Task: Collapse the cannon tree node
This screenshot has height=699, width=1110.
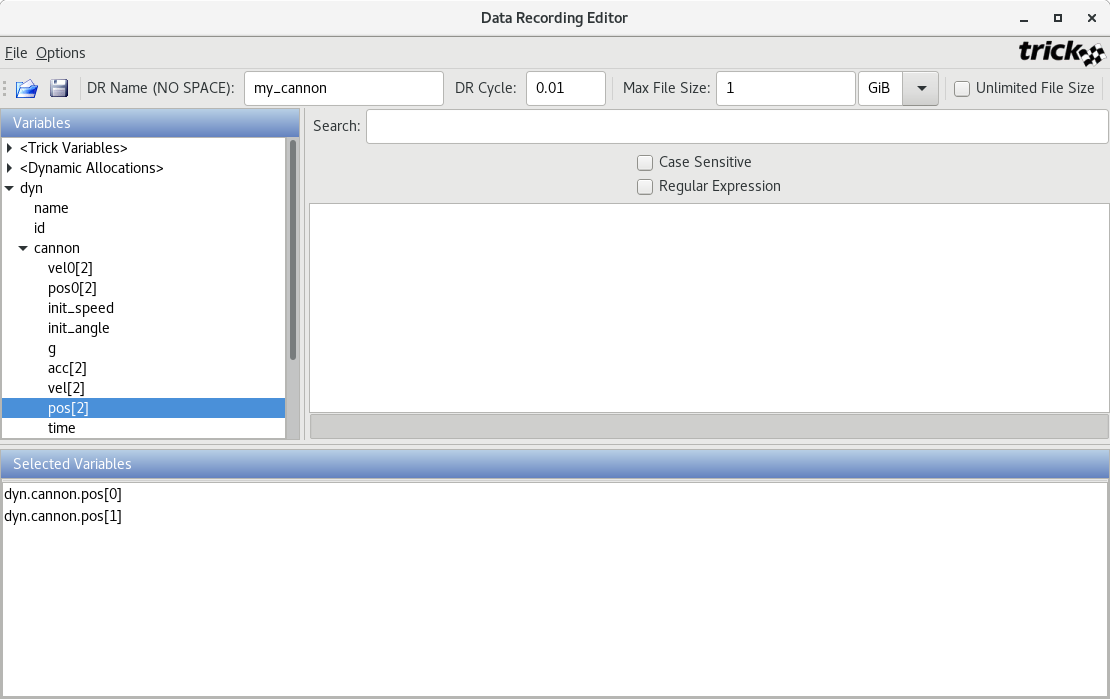Action: [23, 249]
